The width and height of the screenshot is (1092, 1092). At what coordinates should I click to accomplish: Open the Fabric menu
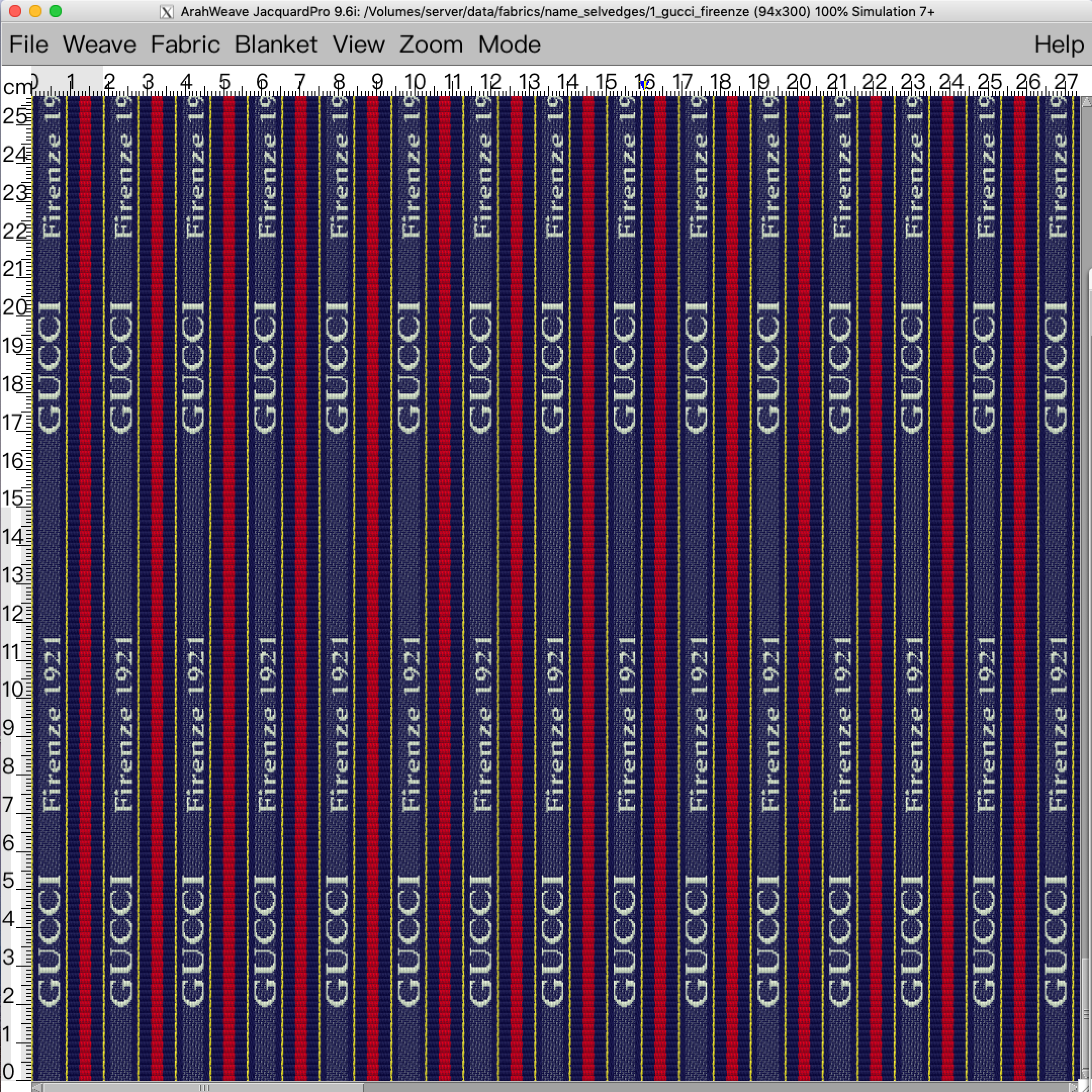pos(186,44)
